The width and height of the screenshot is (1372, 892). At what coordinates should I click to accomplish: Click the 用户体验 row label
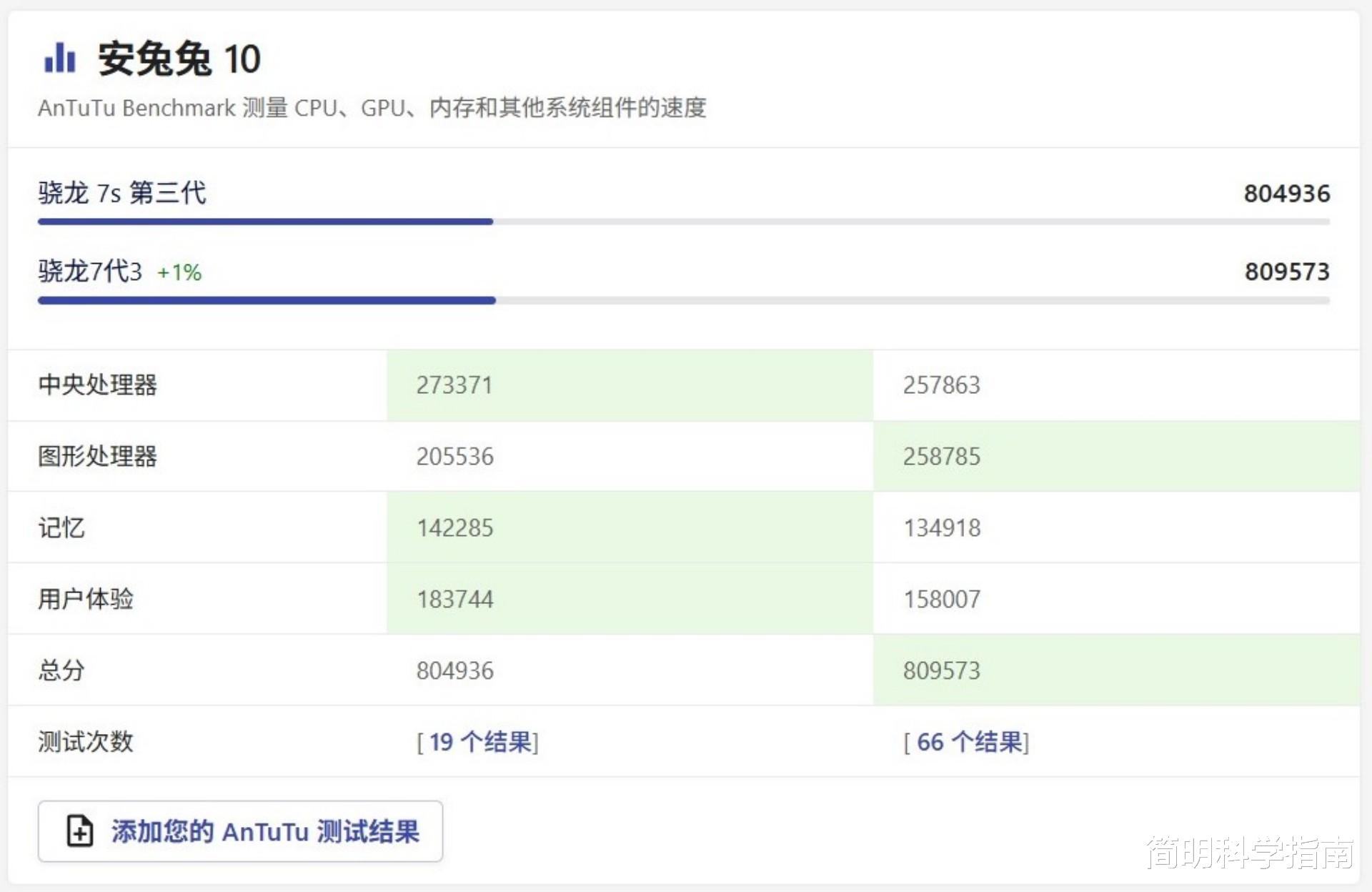pyautogui.click(x=86, y=599)
